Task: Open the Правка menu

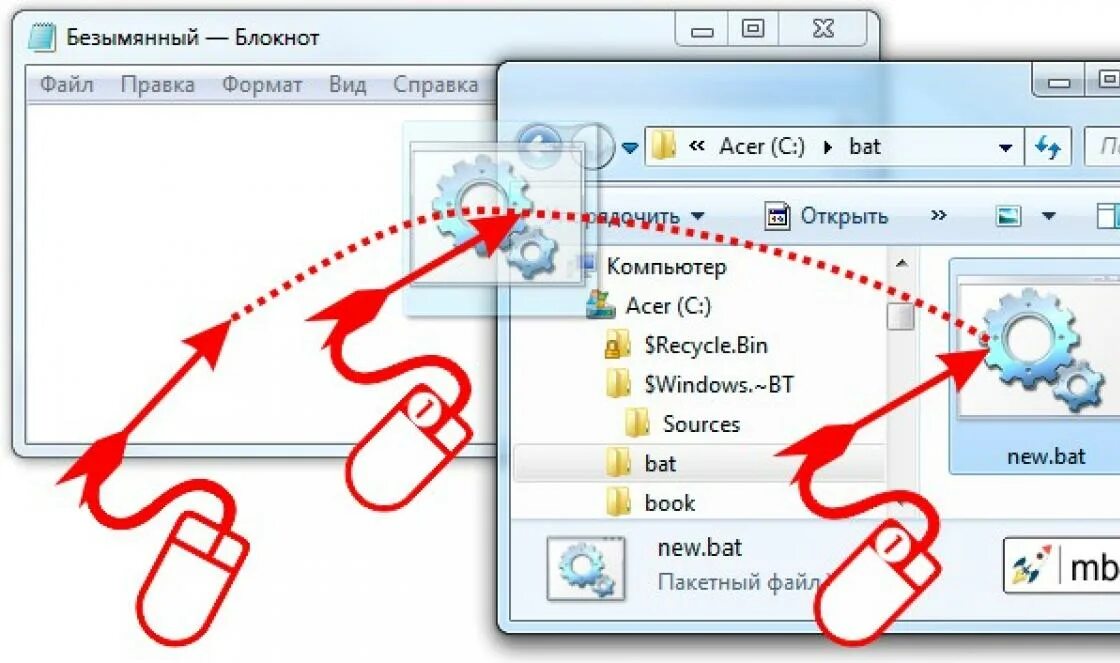Action: click(158, 84)
